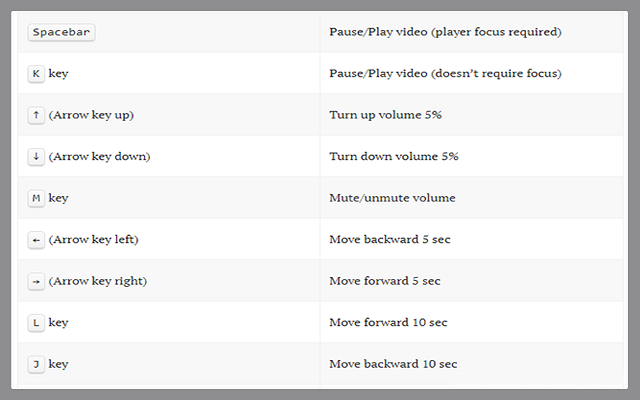Click the M key badge

pos(37,198)
